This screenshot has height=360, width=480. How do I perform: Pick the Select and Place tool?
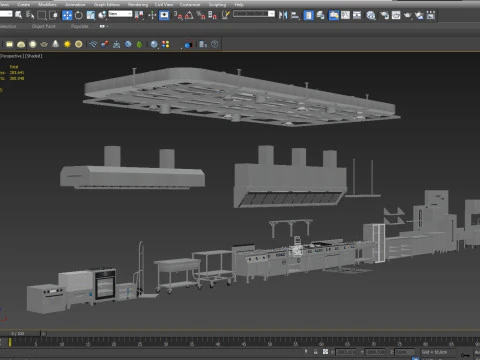click(103, 15)
